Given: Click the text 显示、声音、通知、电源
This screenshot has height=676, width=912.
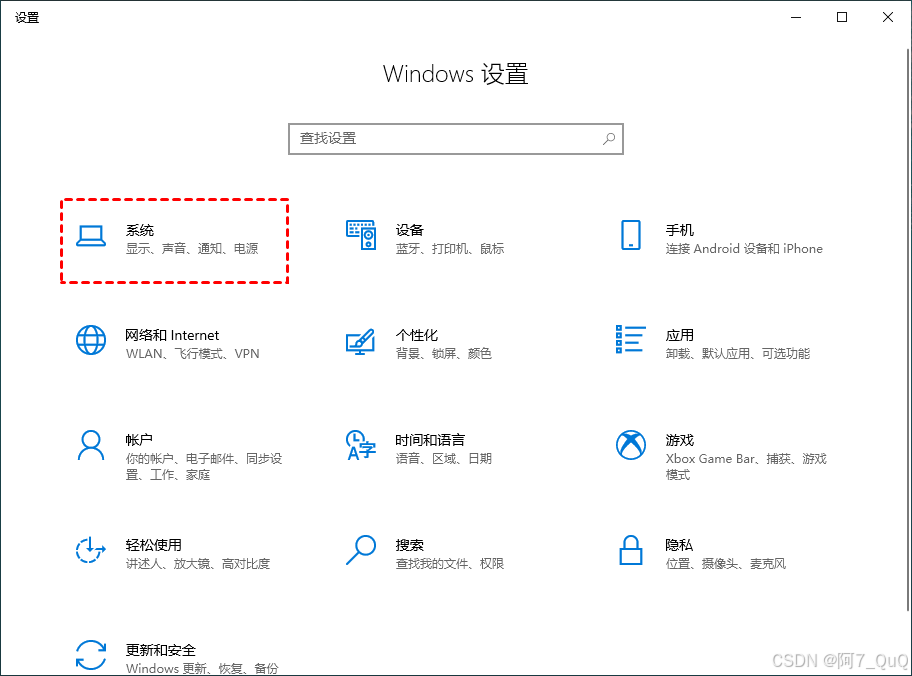Looking at the screenshot, I should (x=192, y=248).
